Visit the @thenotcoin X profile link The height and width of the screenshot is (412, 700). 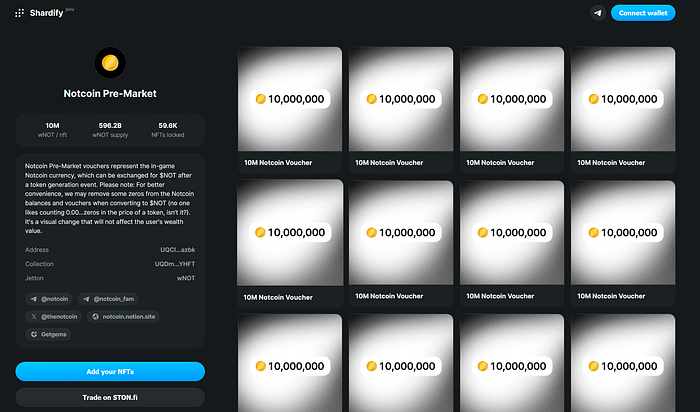(54, 316)
